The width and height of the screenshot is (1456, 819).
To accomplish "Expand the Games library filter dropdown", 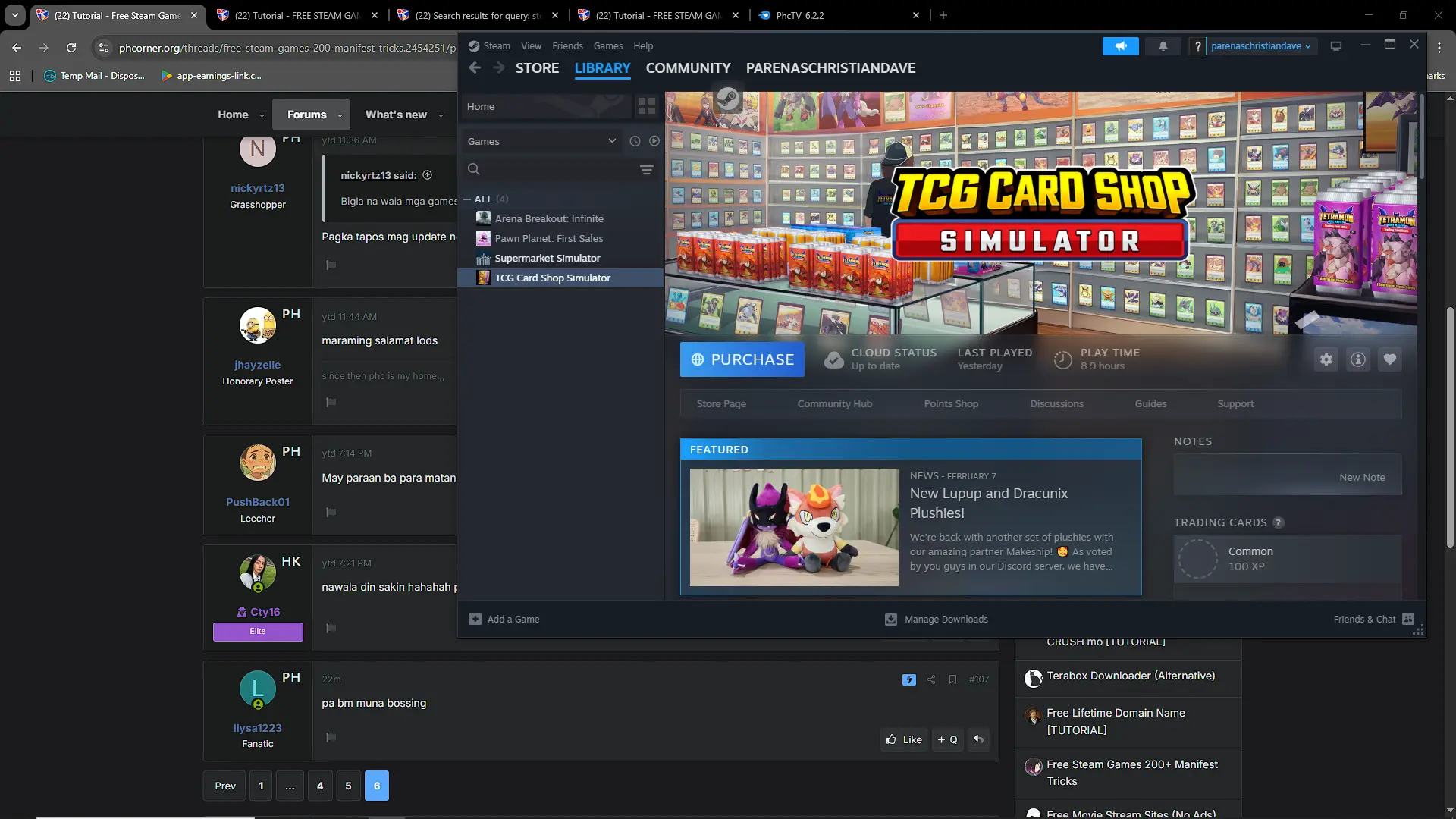I will (x=541, y=141).
